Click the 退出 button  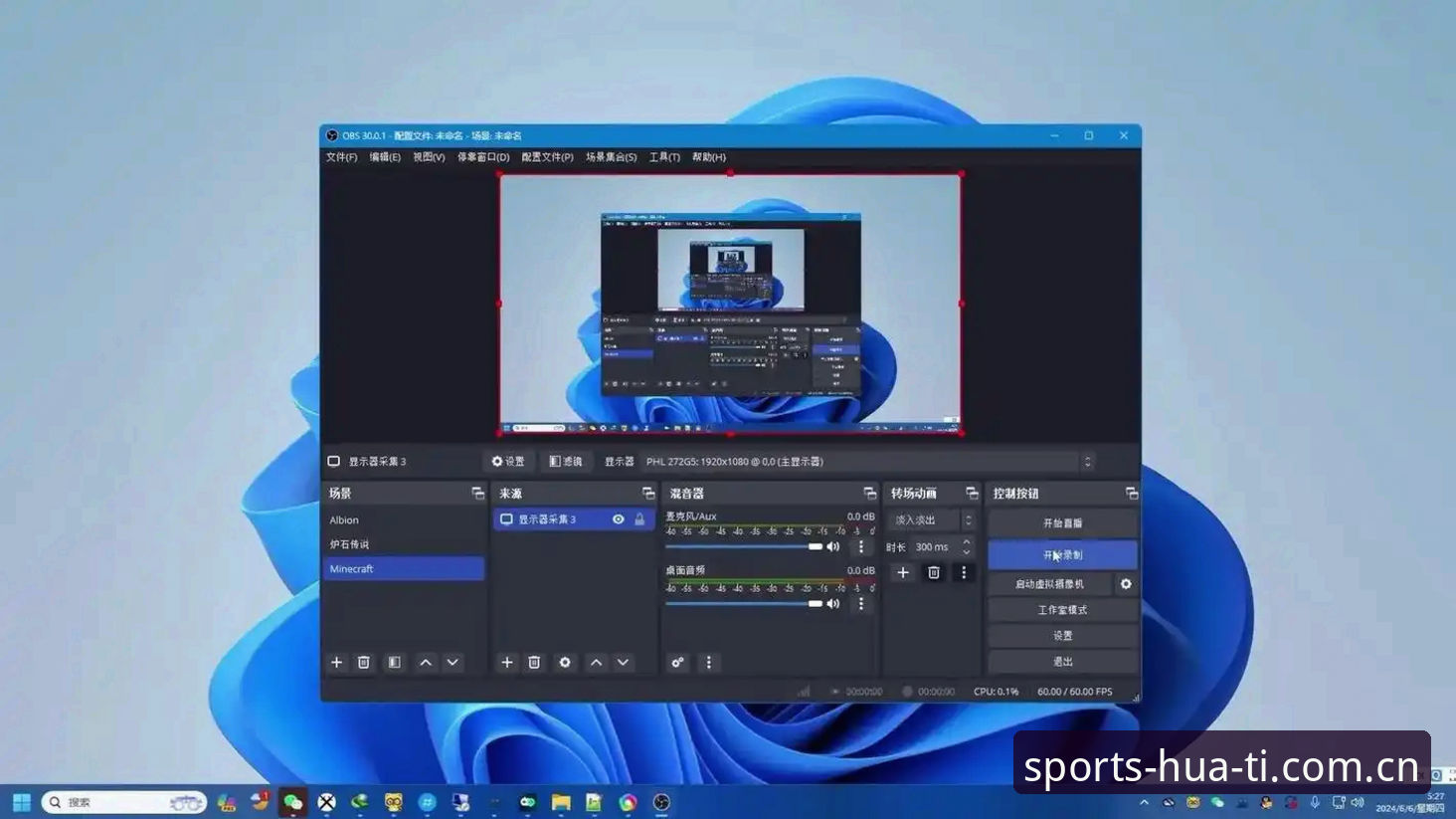coord(1062,662)
